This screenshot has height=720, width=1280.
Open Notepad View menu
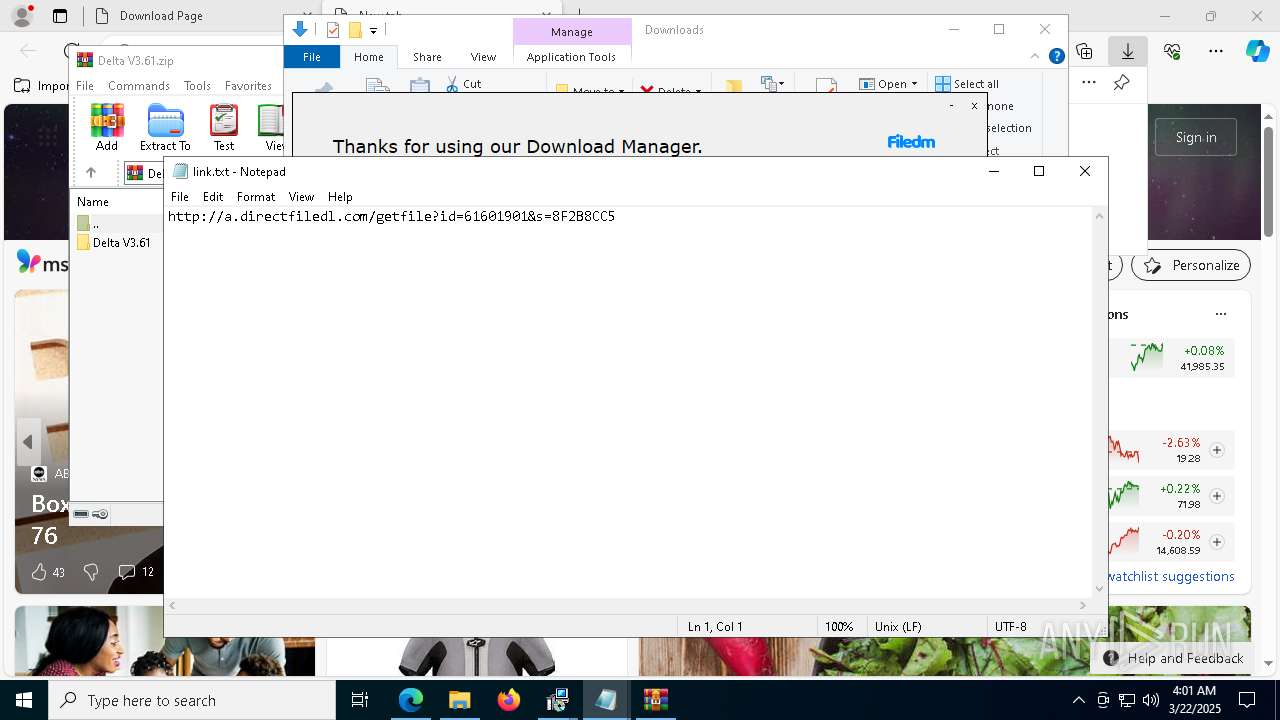[x=301, y=197]
